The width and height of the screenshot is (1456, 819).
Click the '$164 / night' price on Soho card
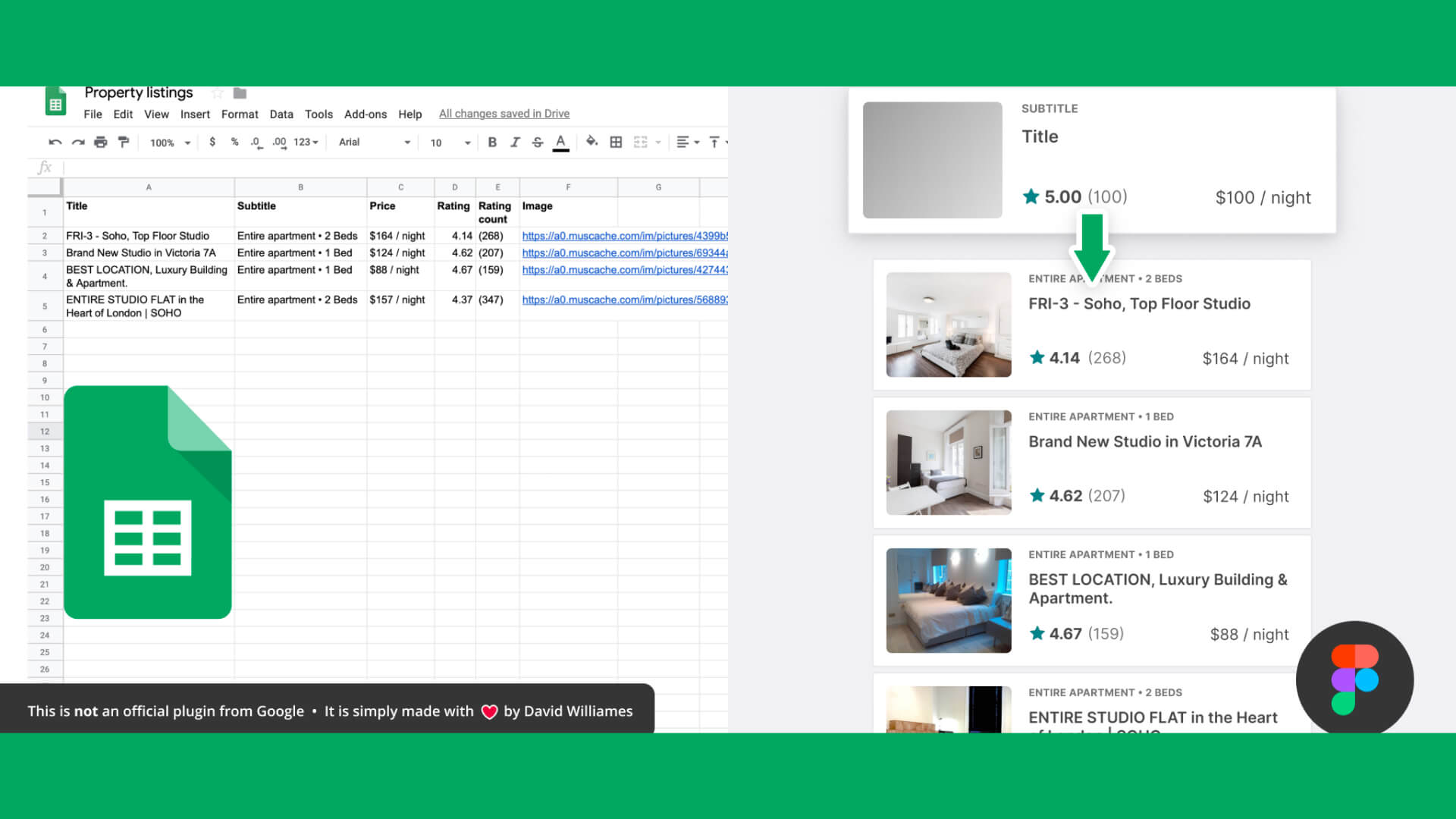pyautogui.click(x=1245, y=359)
